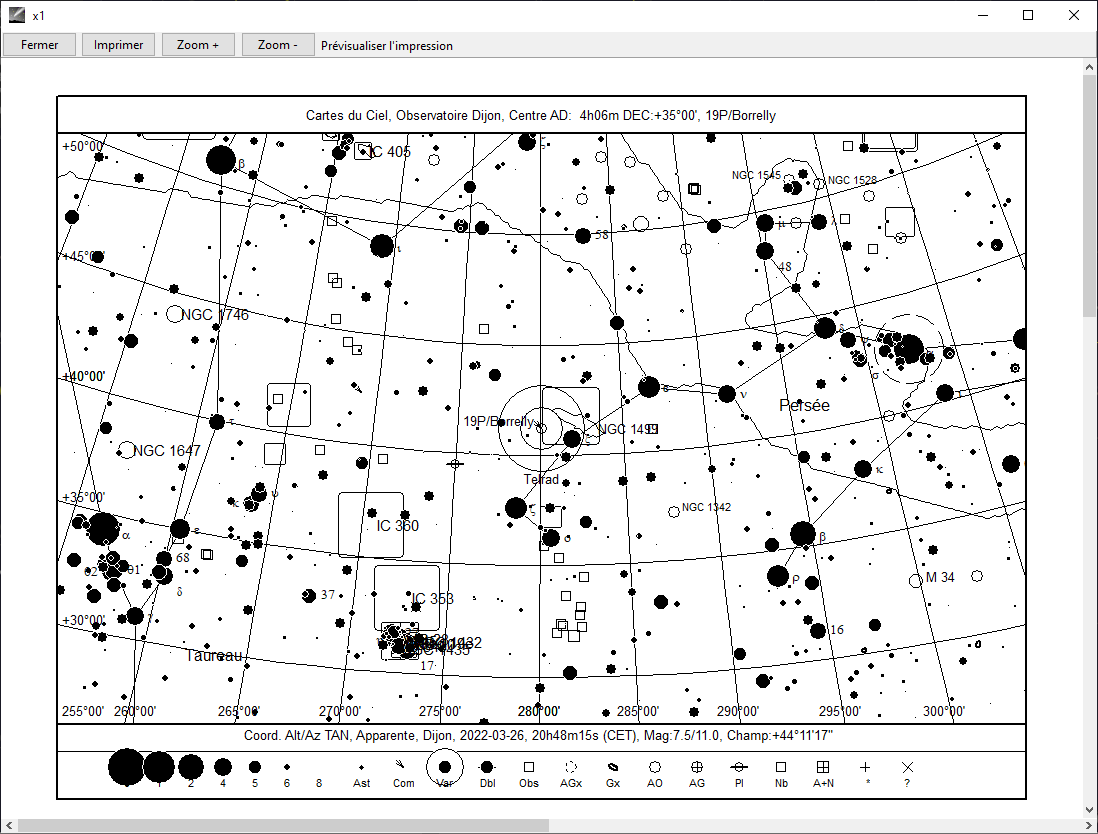Click the Fermer button
The image size is (1098, 834).
(x=40, y=45)
